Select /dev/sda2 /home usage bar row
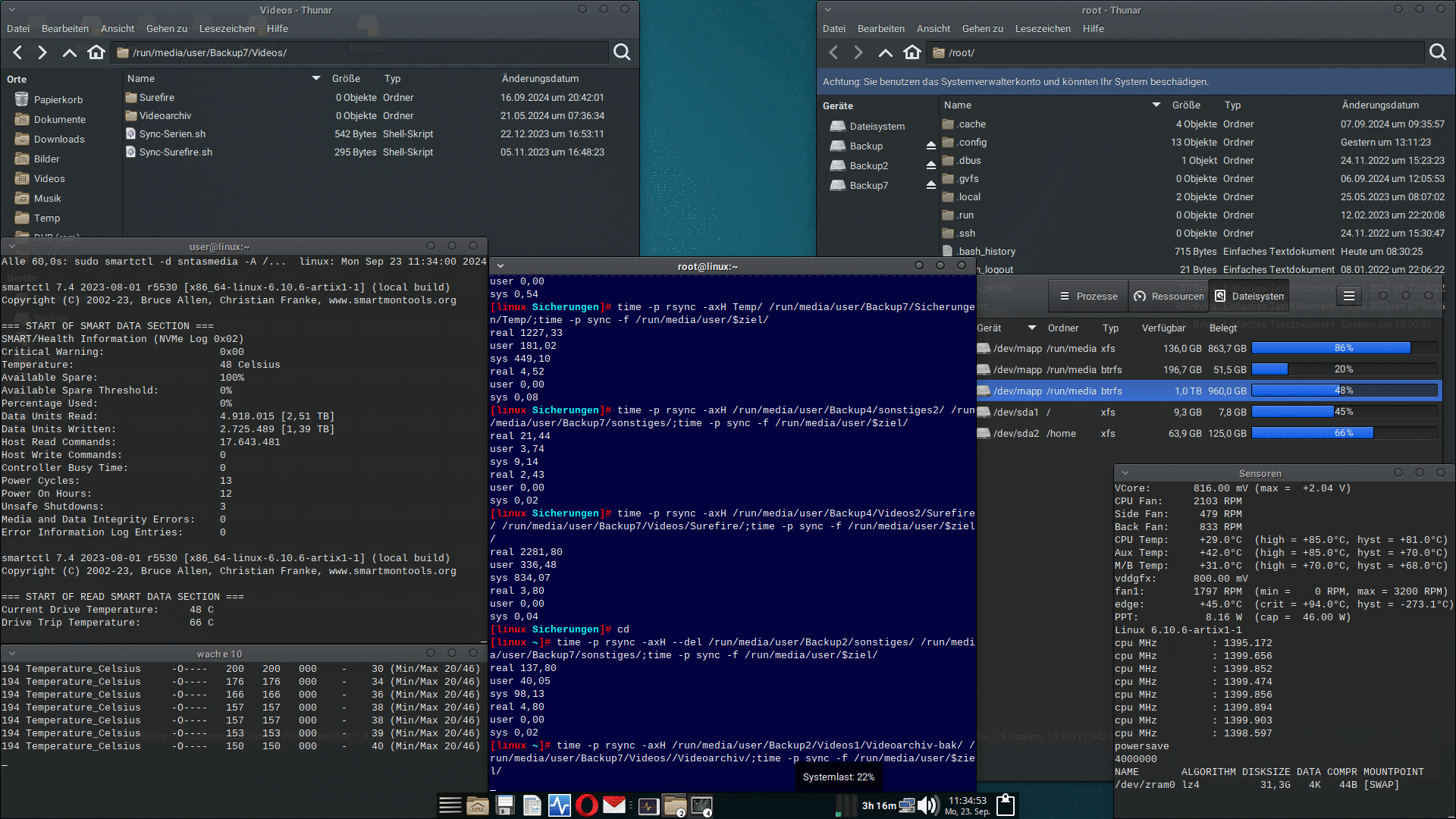This screenshot has width=1456, height=819. click(1344, 434)
